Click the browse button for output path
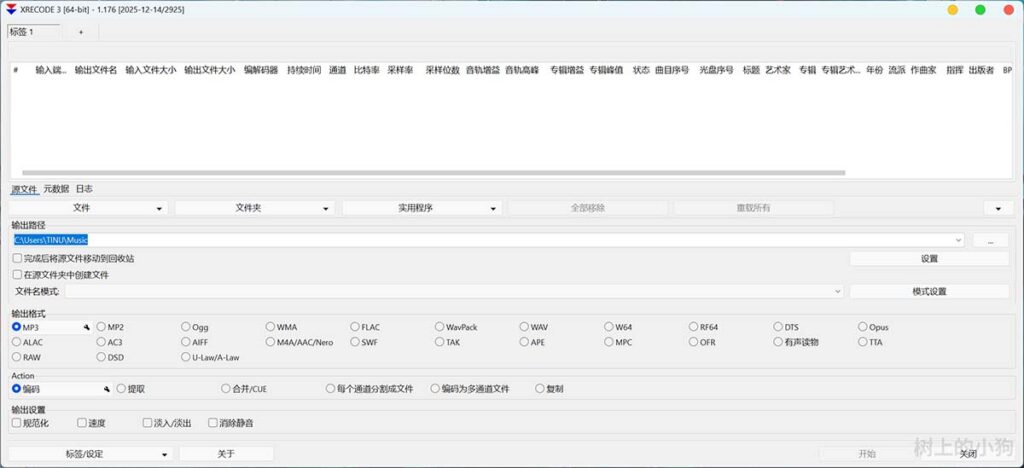This screenshot has width=1024, height=468. [x=989, y=240]
